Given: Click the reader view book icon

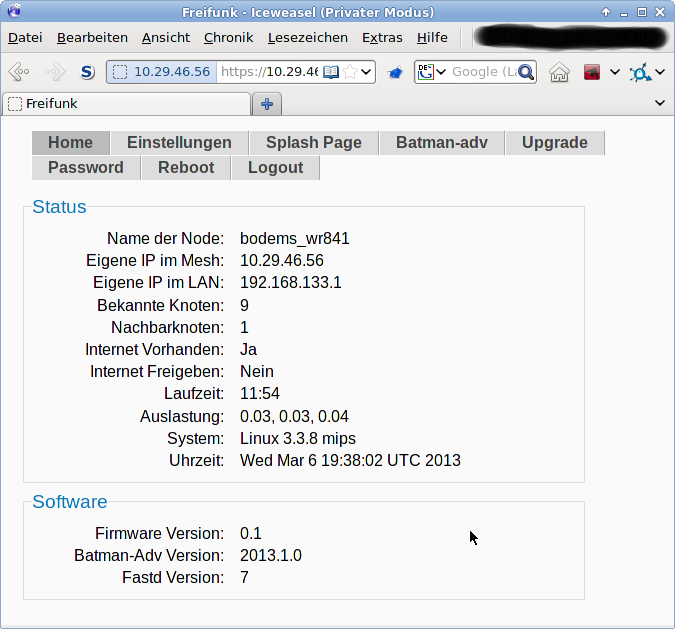Looking at the screenshot, I should (331, 72).
